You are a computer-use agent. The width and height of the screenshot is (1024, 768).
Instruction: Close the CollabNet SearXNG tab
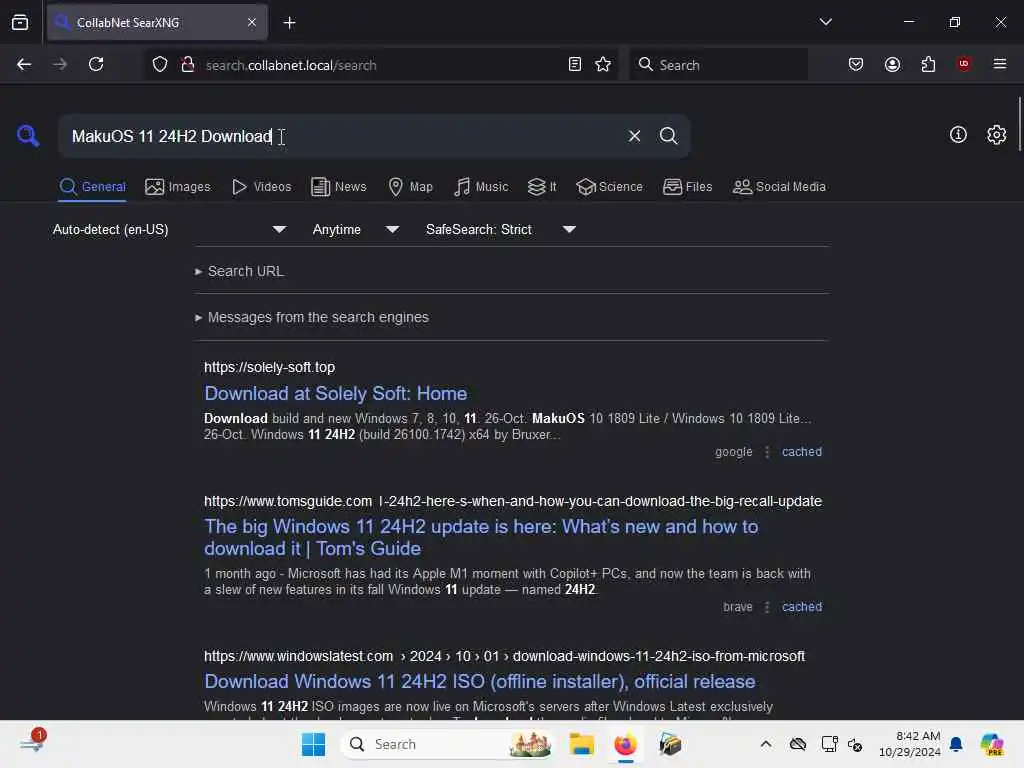tap(252, 22)
